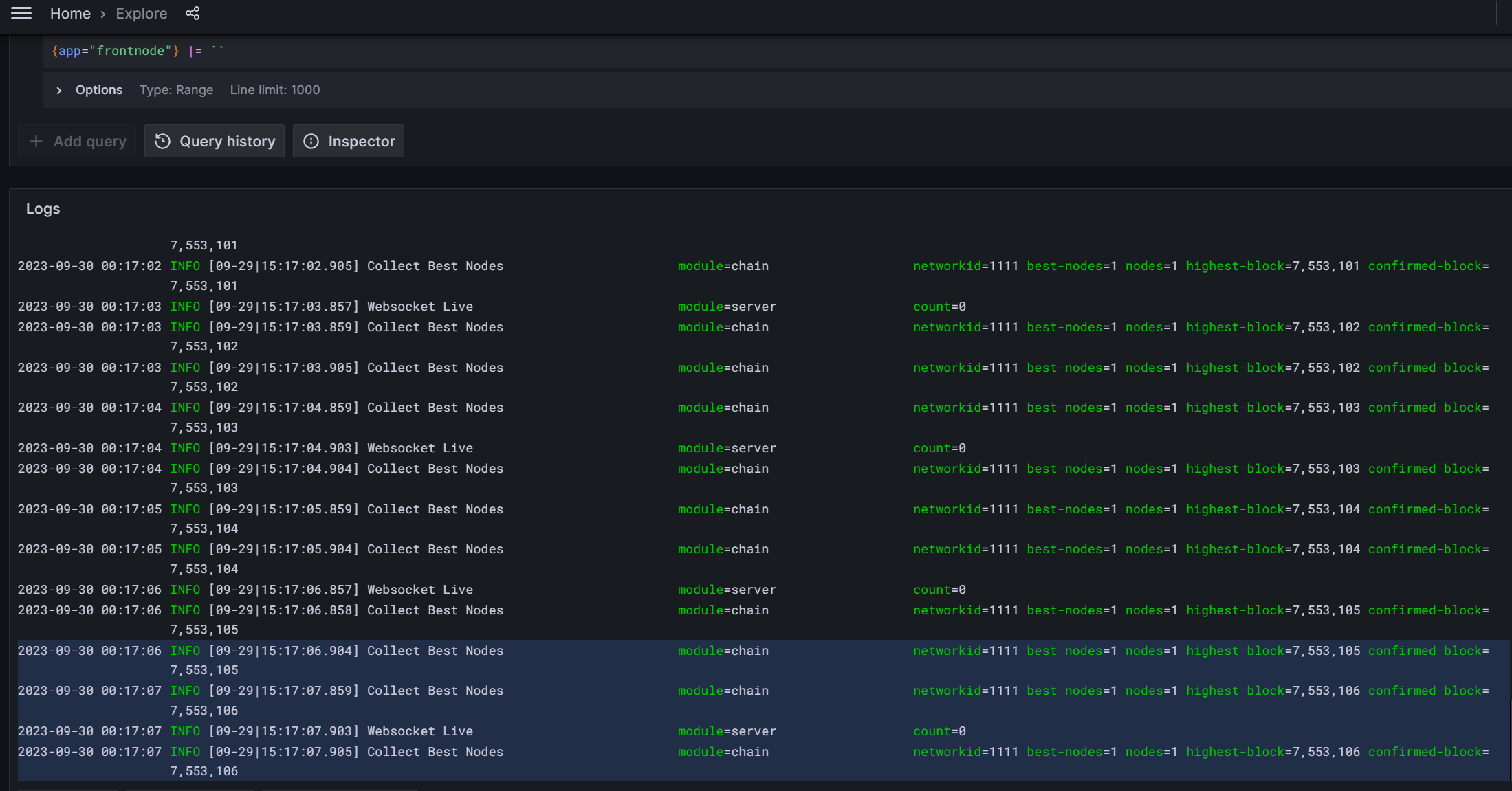
Task: Expand the Options chevron arrow
Action: [x=59, y=90]
